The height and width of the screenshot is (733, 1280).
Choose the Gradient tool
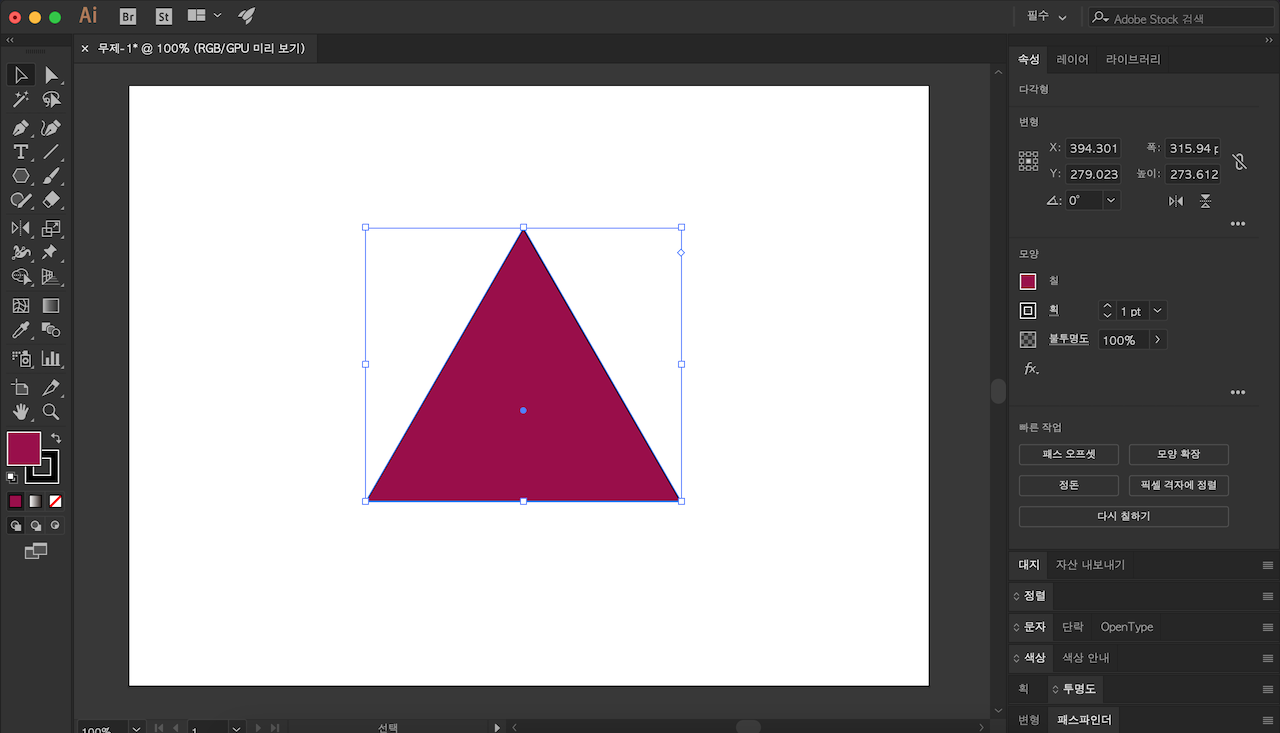tap(52, 306)
